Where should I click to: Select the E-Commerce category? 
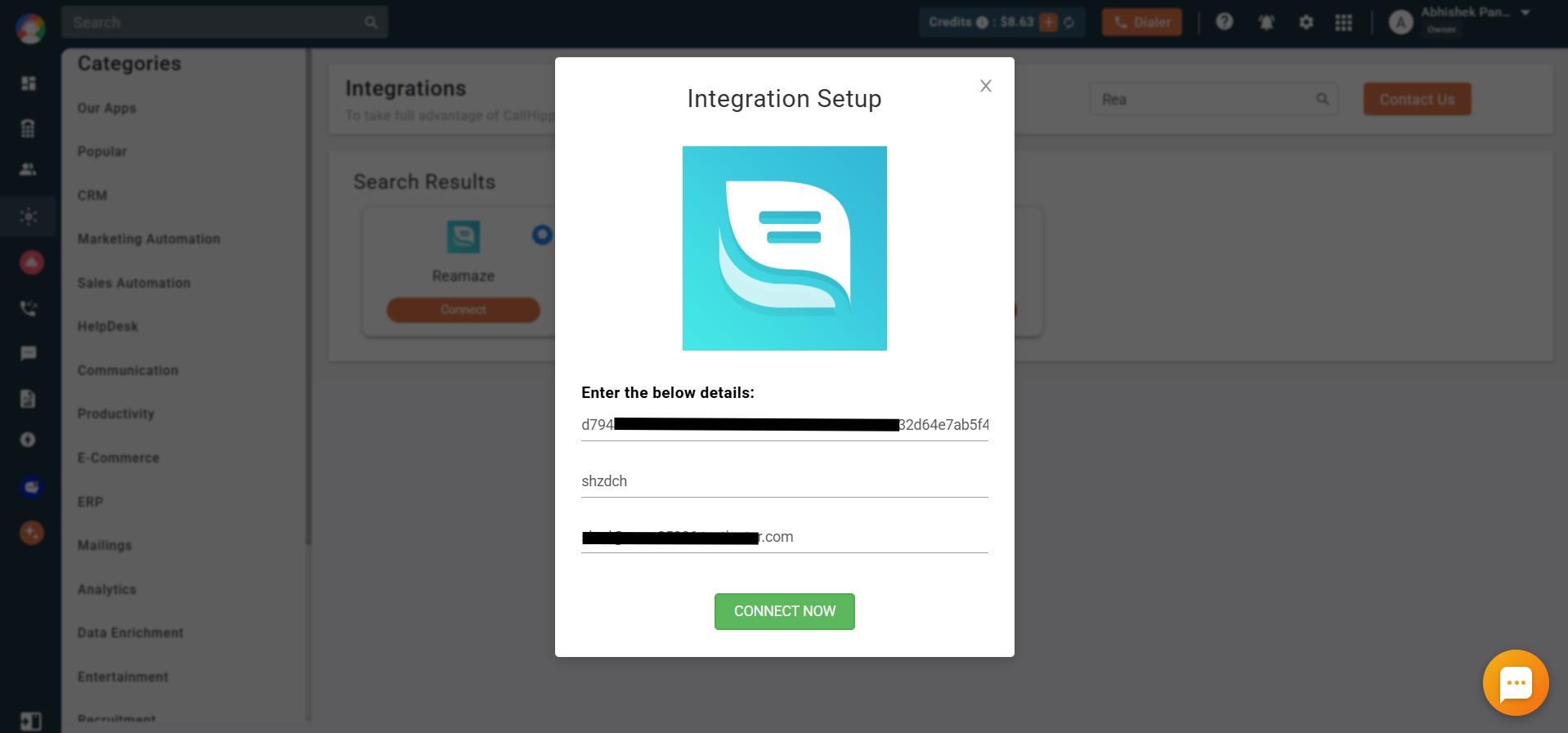pos(119,458)
